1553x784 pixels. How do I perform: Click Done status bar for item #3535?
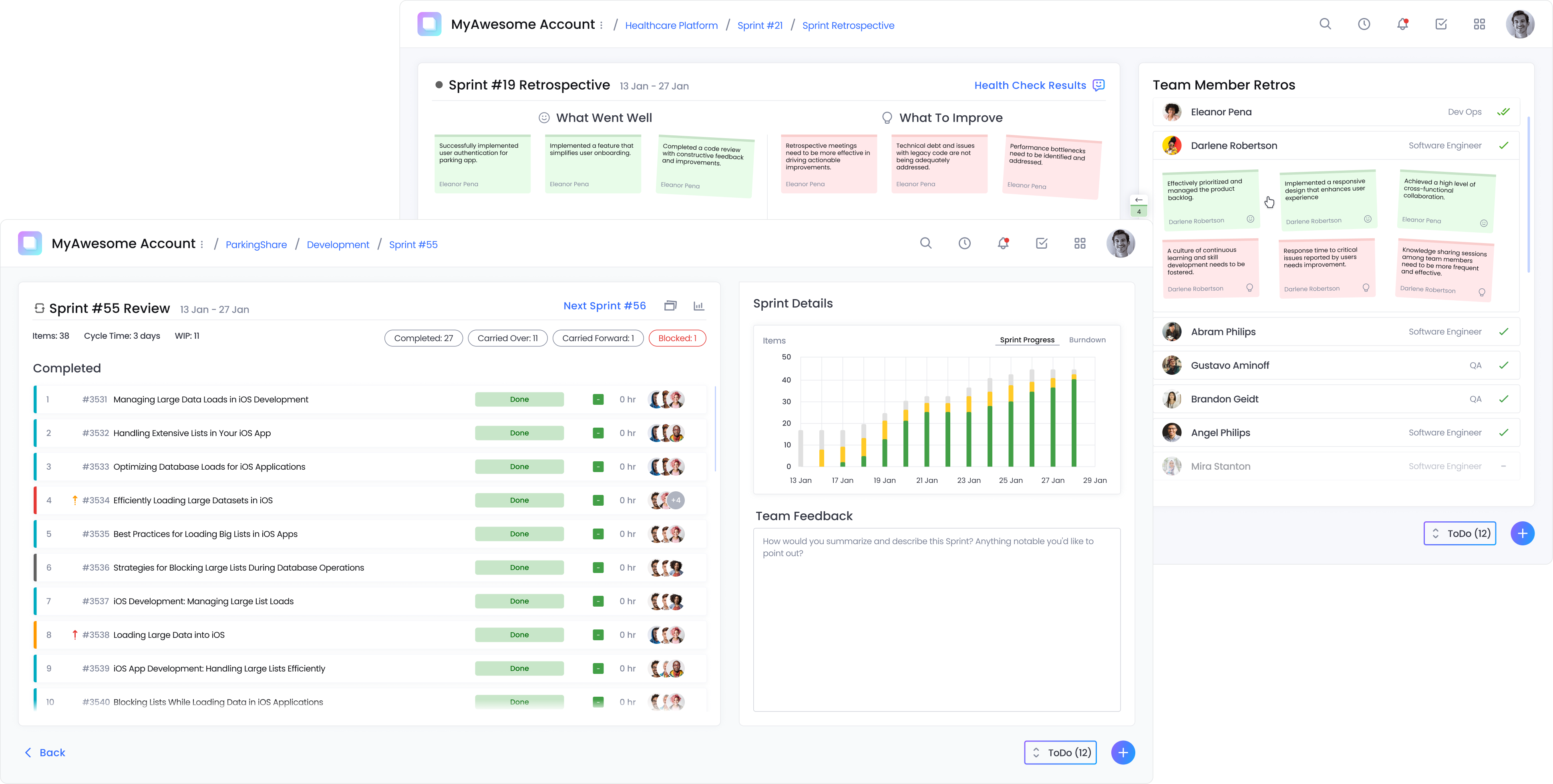pyautogui.click(x=519, y=534)
